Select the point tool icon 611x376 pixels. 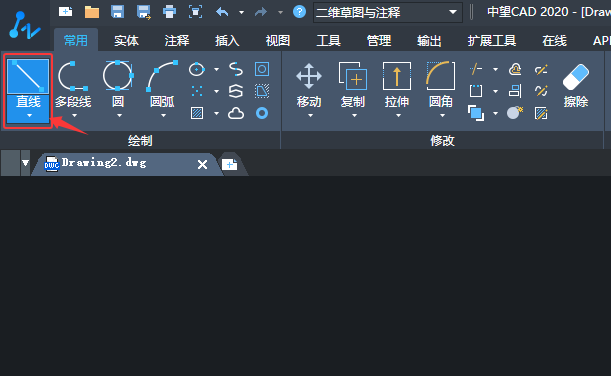(x=197, y=91)
